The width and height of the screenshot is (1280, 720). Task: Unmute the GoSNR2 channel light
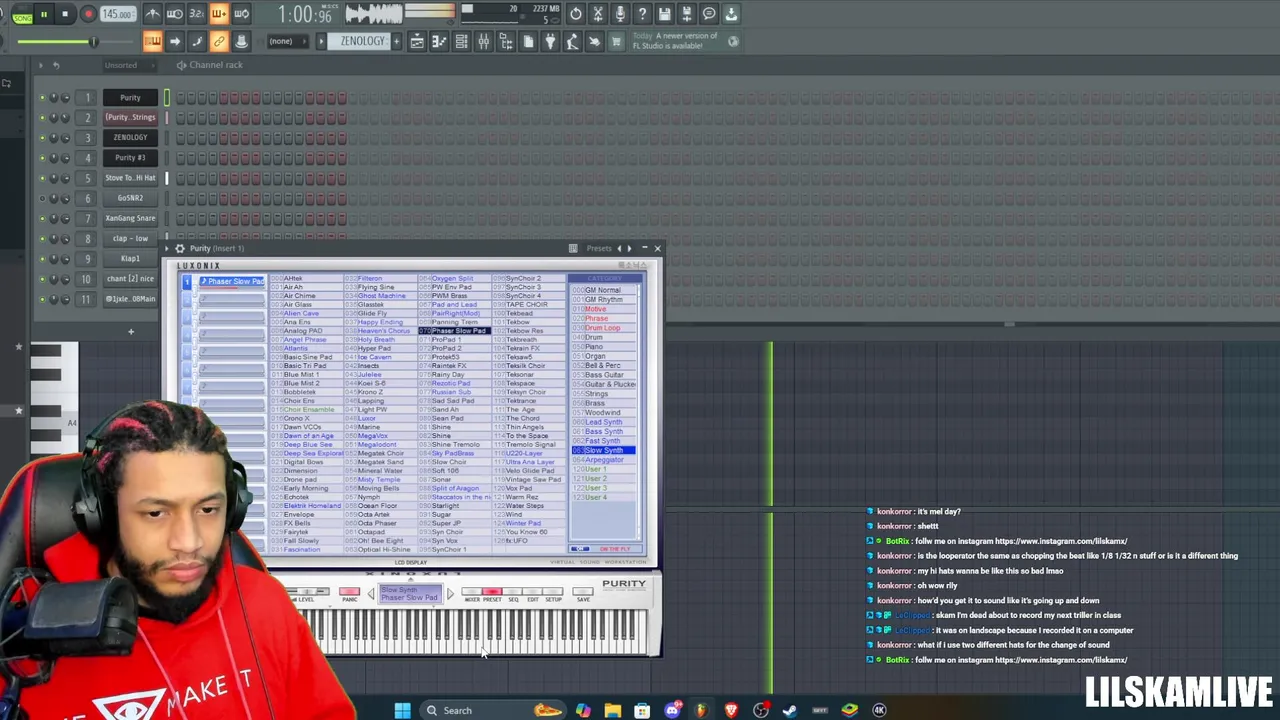click(x=42, y=198)
